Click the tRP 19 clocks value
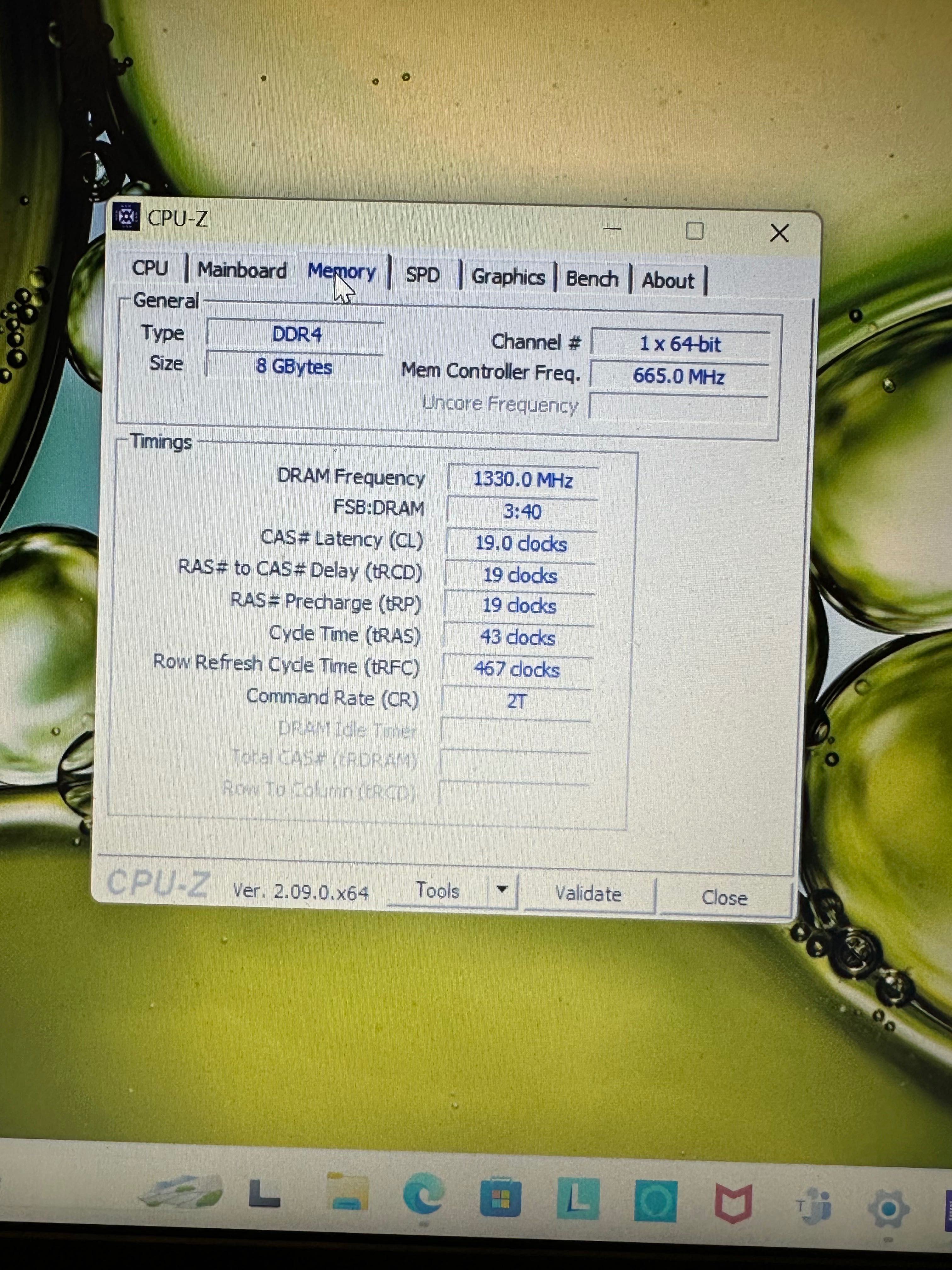The image size is (952, 1270). pyautogui.click(x=519, y=606)
